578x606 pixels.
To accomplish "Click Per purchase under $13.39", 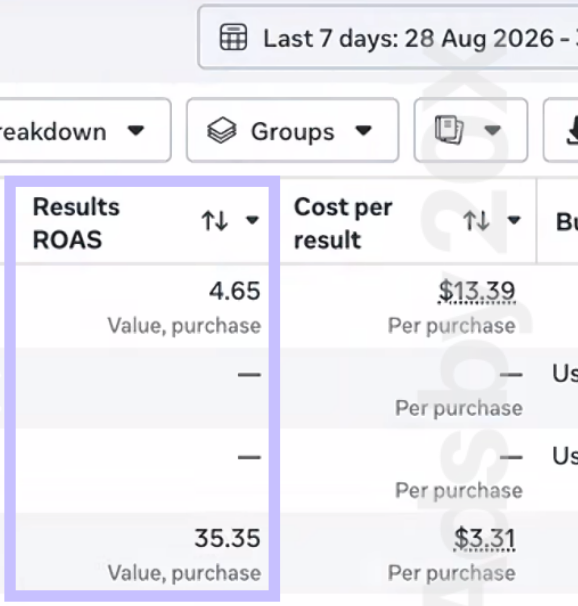I will point(452,325).
